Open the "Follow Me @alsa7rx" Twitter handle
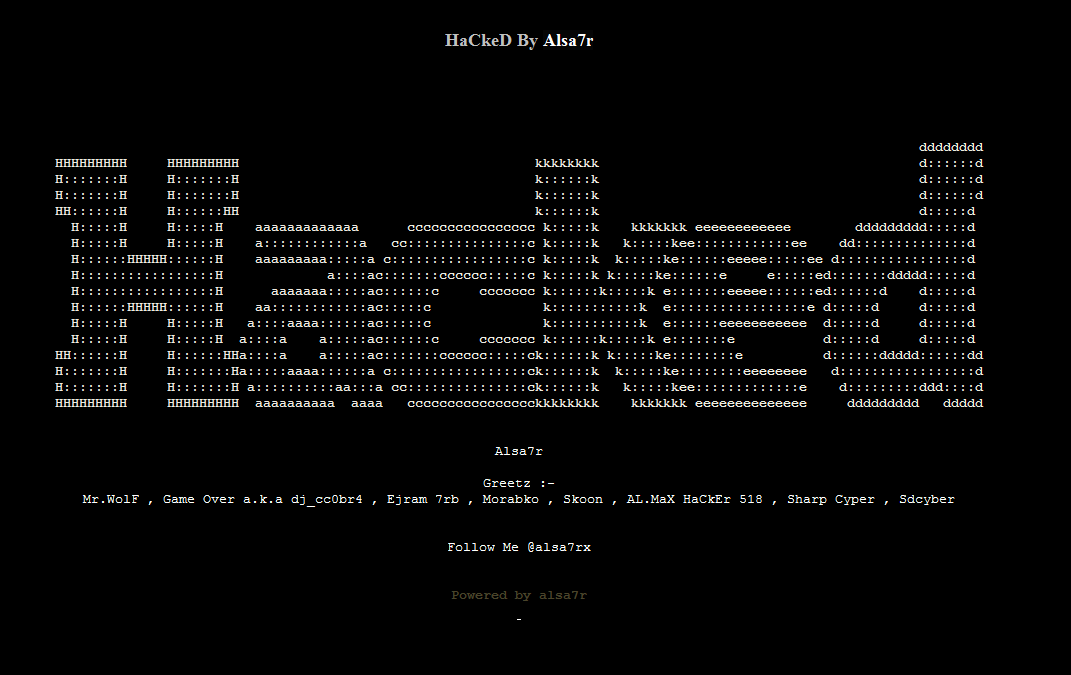Screen dimensions: 1071x675 pyautogui.click(x=518, y=547)
